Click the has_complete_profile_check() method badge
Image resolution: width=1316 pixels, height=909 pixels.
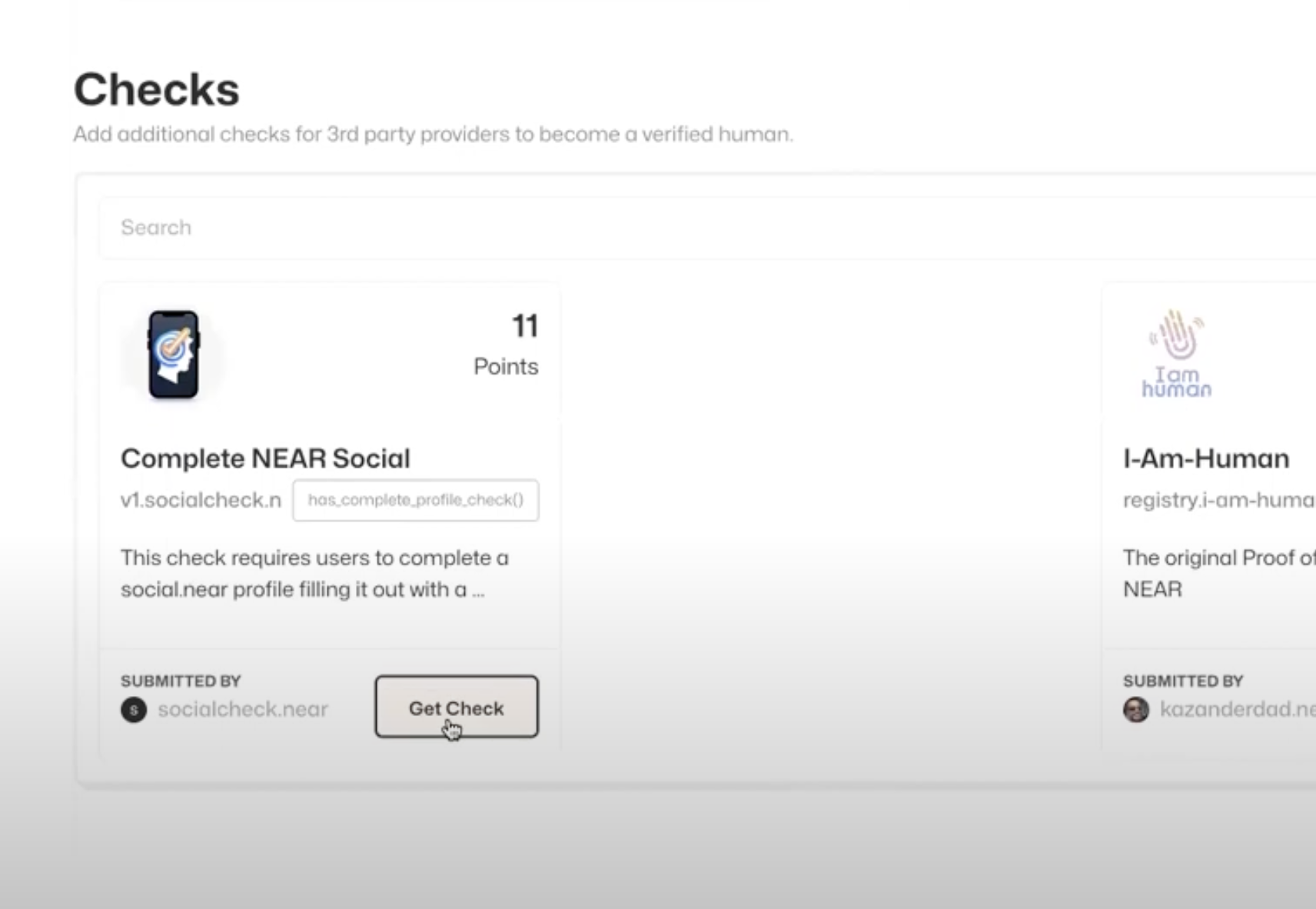click(416, 501)
